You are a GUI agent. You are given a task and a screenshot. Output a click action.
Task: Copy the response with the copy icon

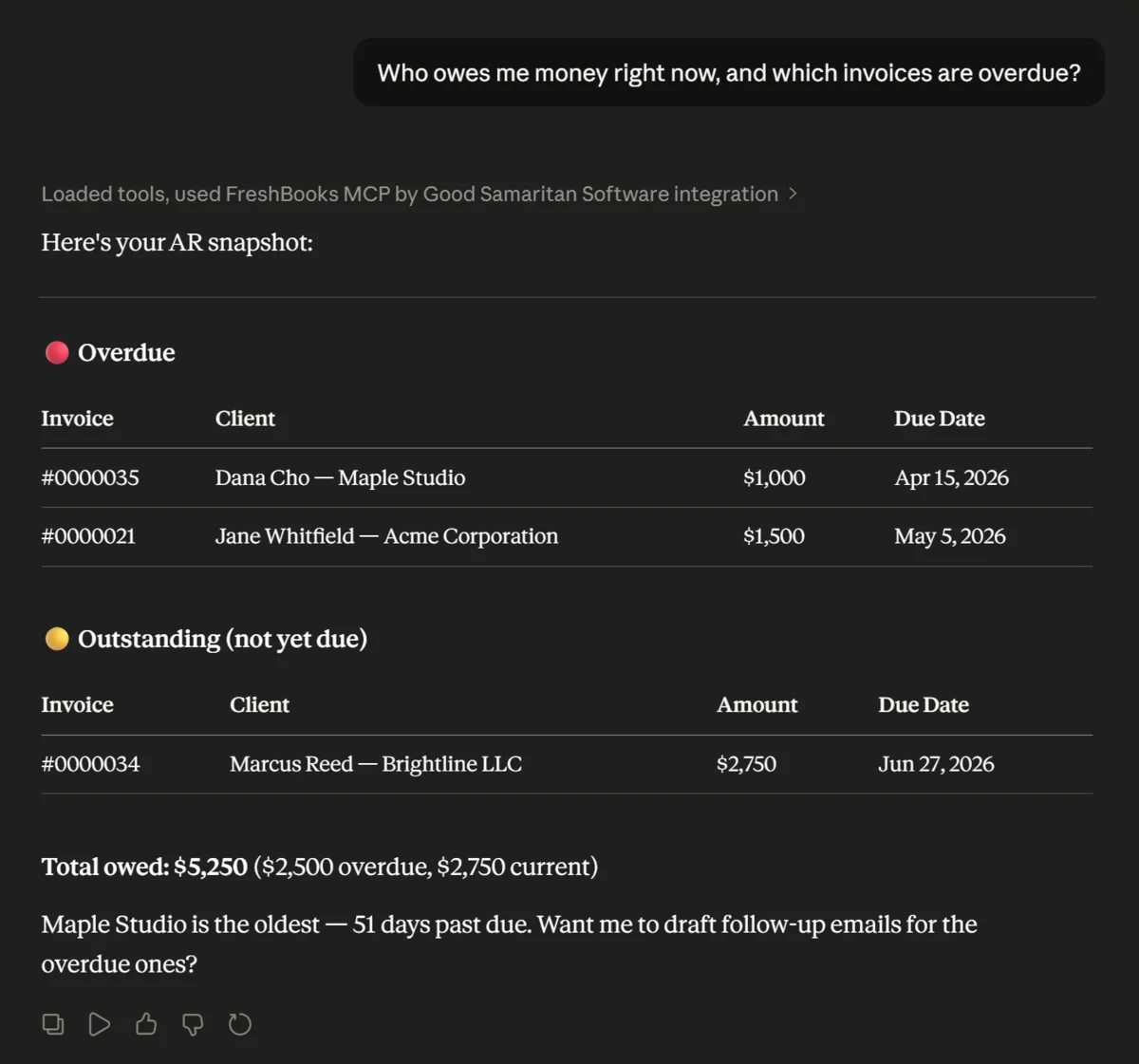pyautogui.click(x=53, y=1024)
